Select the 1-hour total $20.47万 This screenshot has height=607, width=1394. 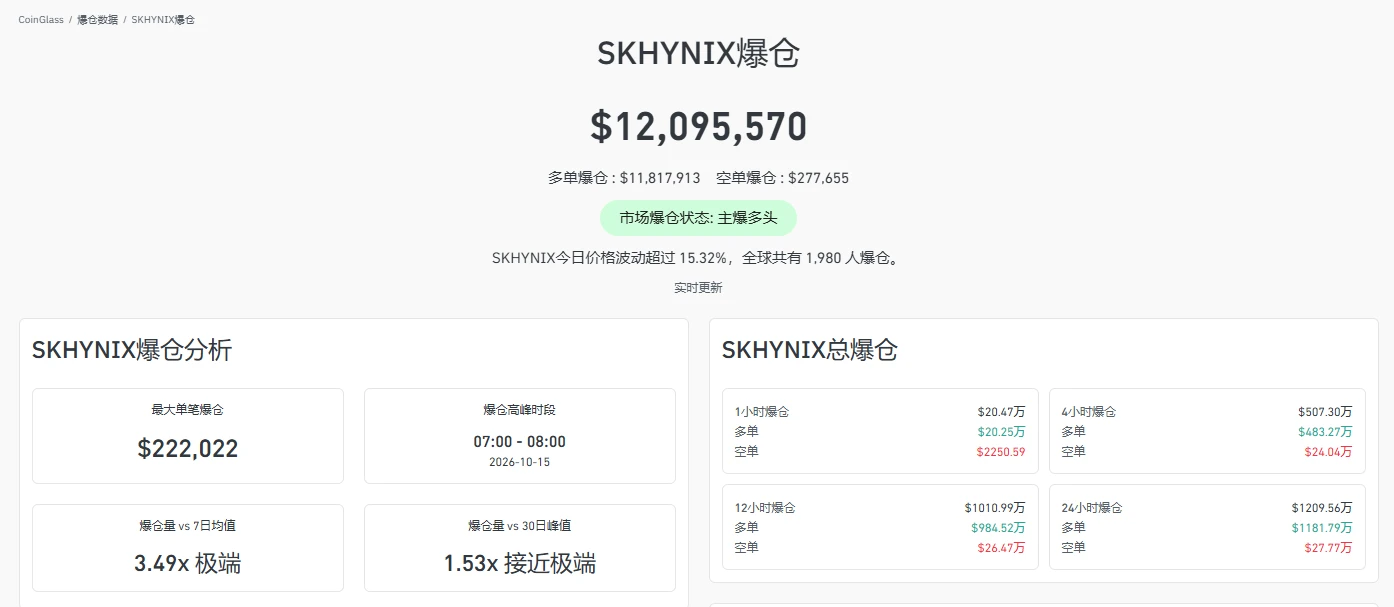(x=1001, y=412)
